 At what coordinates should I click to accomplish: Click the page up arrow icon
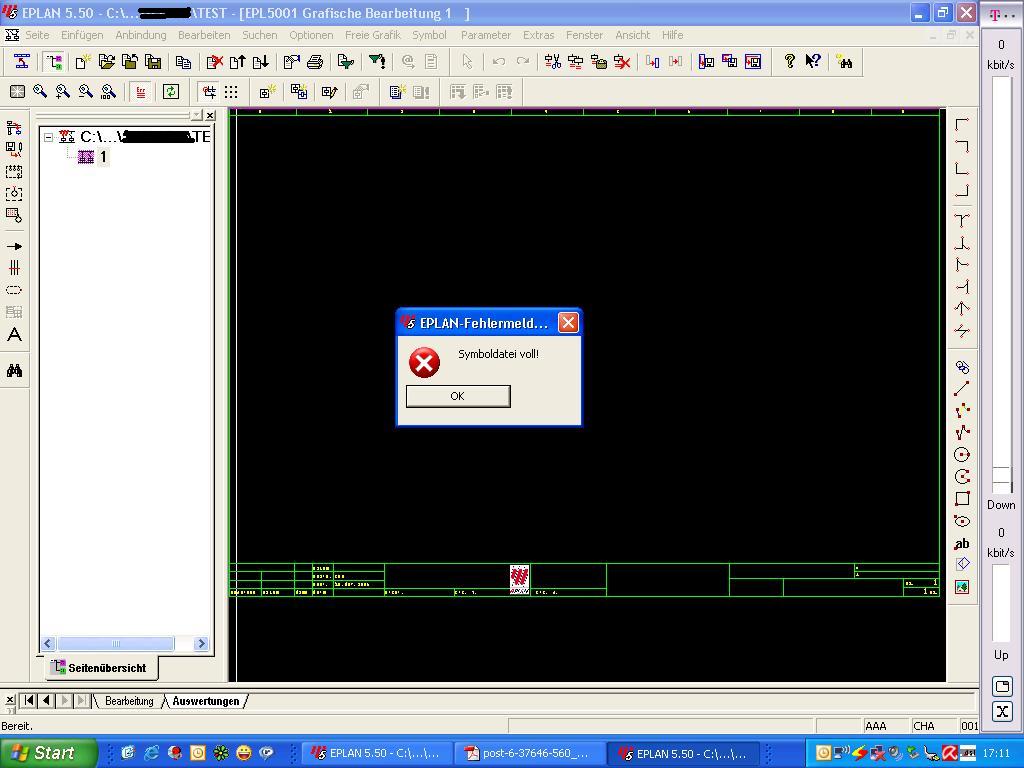pos(237,62)
